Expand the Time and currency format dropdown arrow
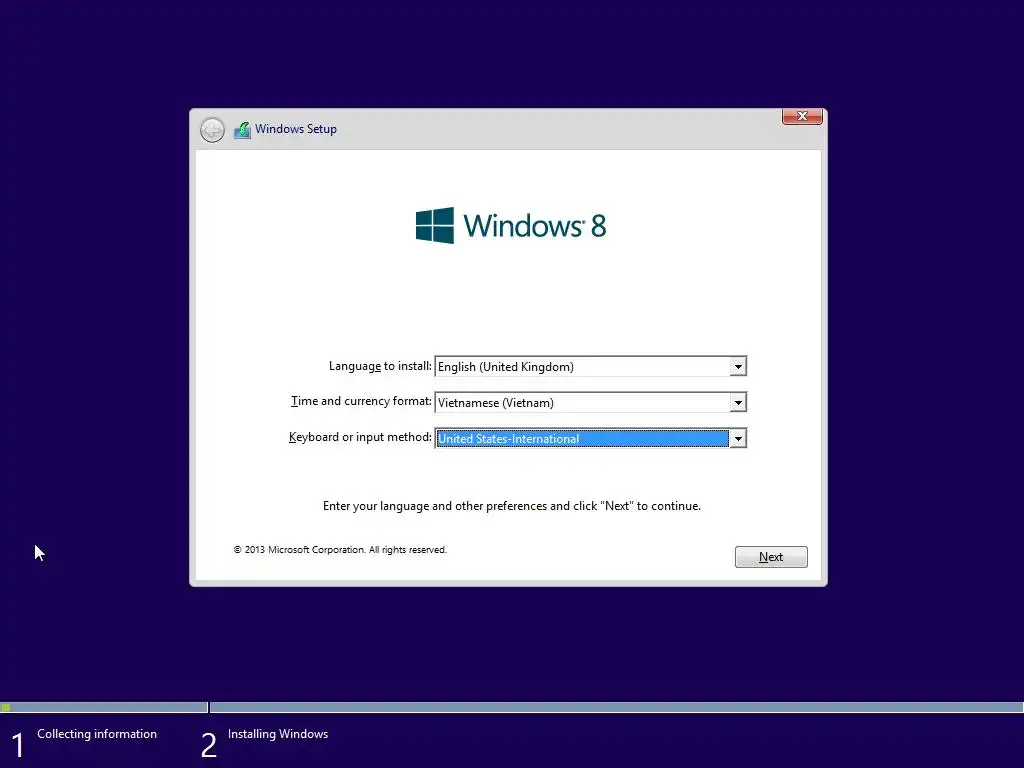 click(x=738, y=403)
